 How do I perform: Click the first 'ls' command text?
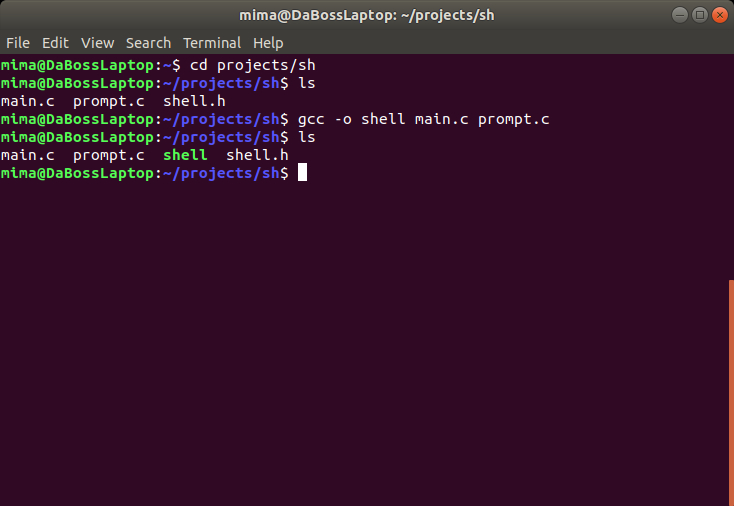tap(307, 83)
